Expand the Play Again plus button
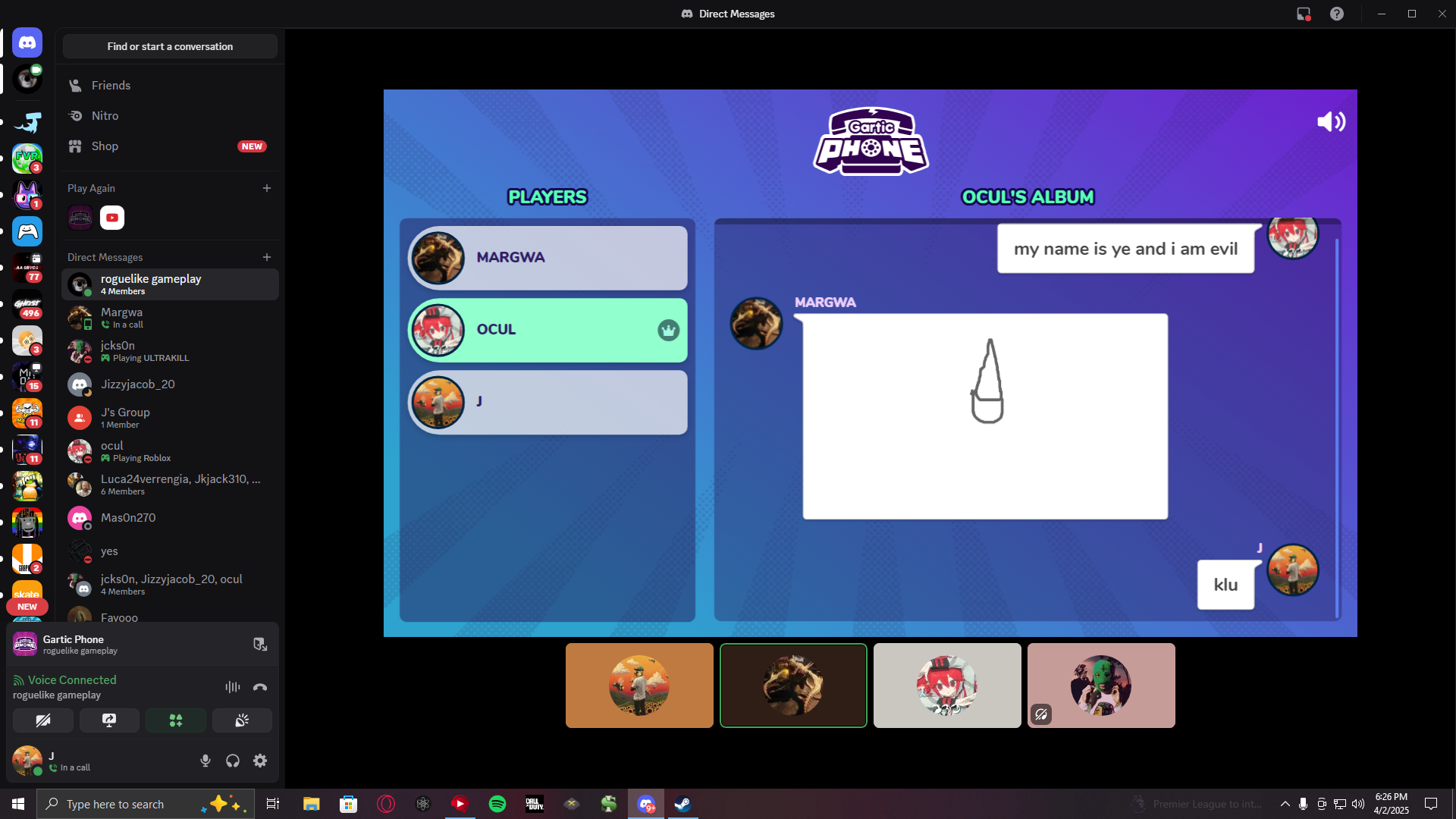The height and width of the screenshot is (819, 1456). [267, 188]
